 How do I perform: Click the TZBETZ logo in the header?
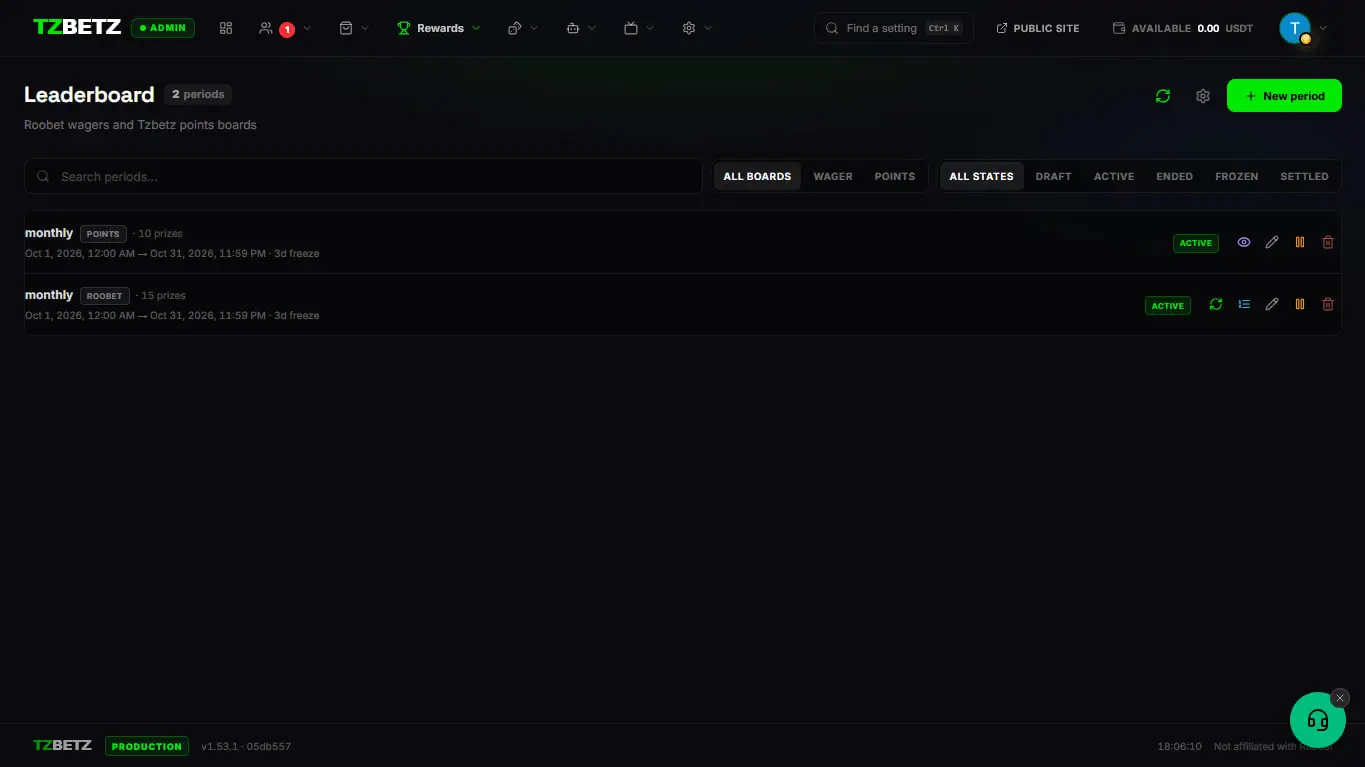77,27
